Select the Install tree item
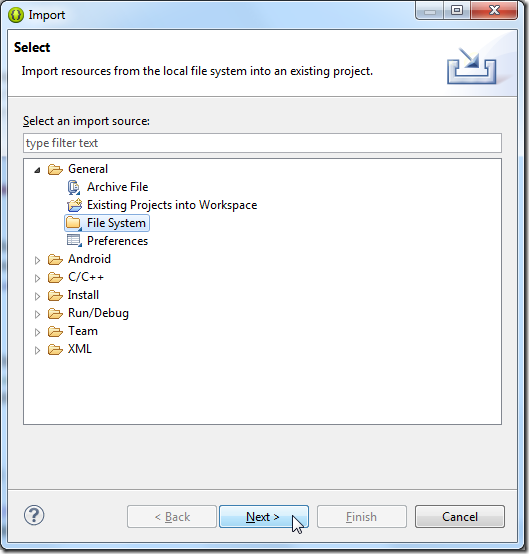Viewport: 529px width, 554px height. [x=83, y=295]
